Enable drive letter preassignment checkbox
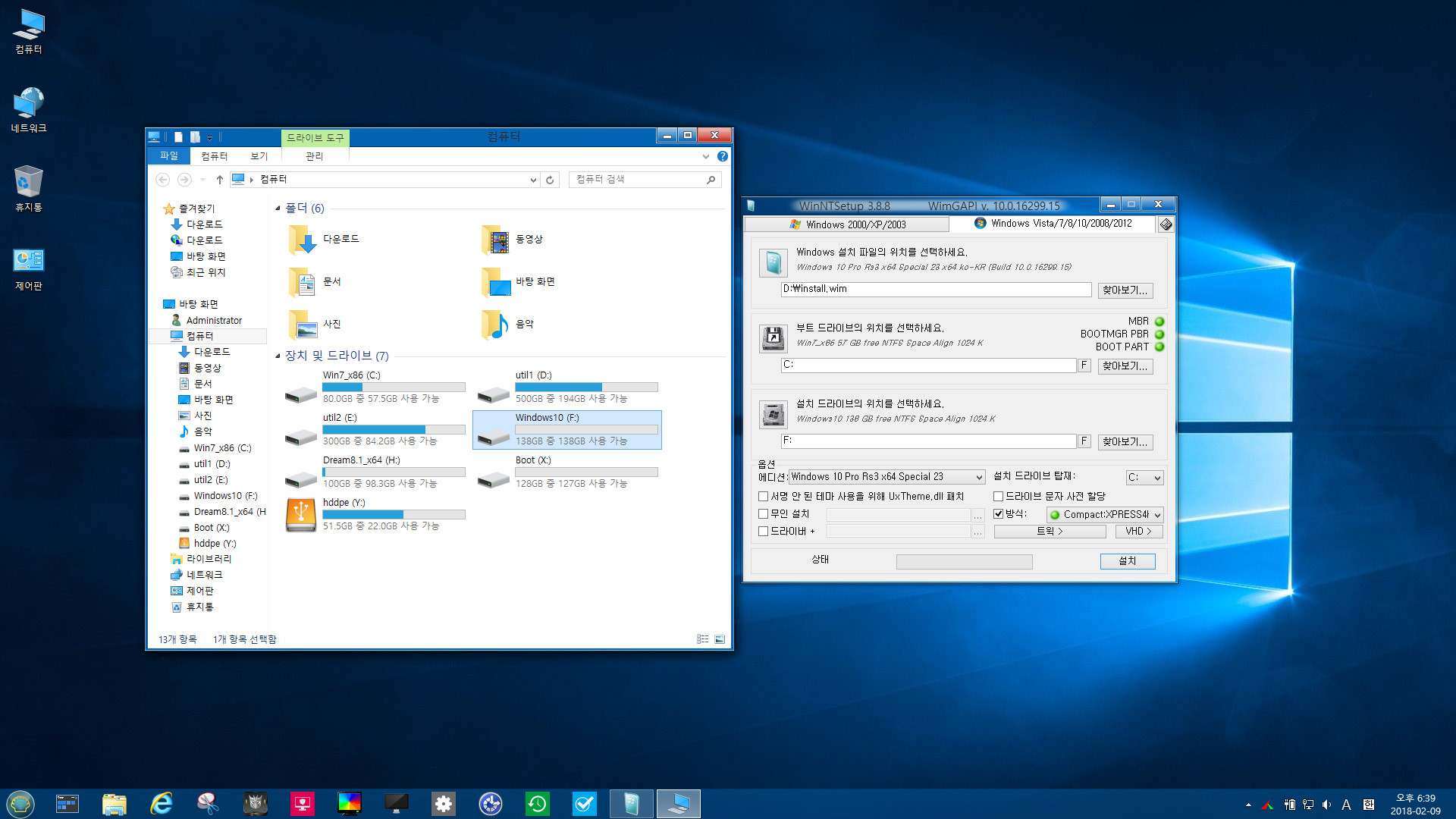This screenshot has height=819, width=1456. click(x=999, y=497)
